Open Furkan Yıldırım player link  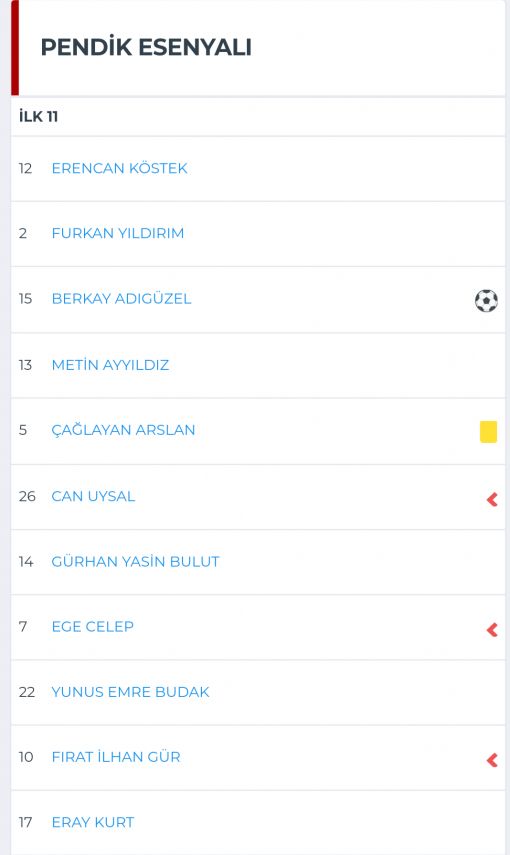pos(118,233)
